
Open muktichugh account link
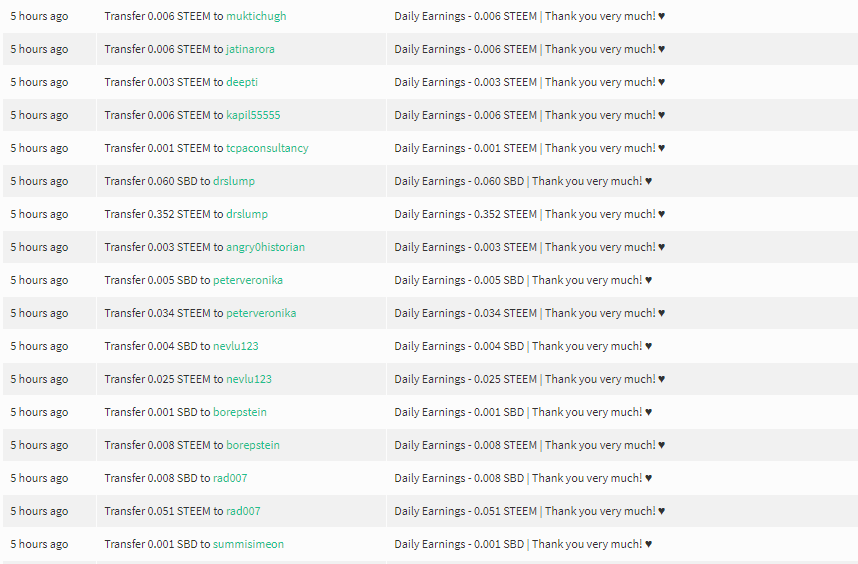coord(256,16)
